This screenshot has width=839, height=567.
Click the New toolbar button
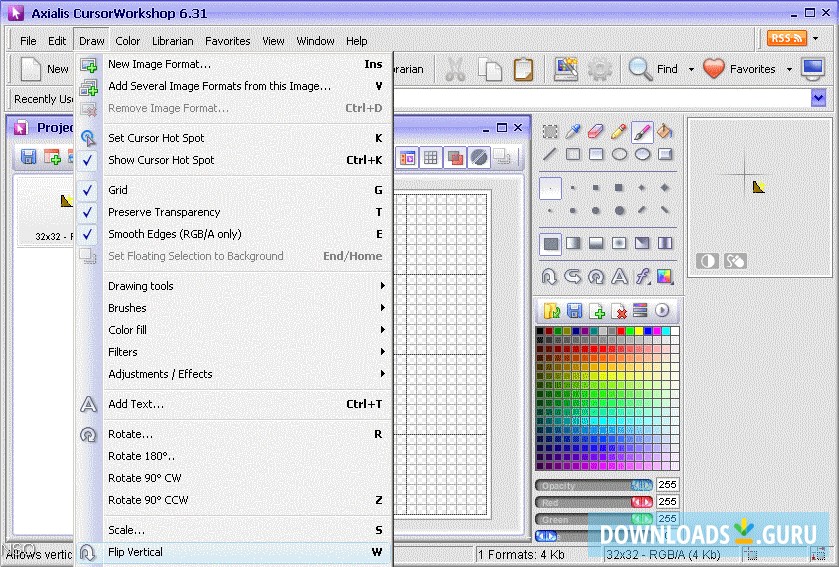point(45,70)
